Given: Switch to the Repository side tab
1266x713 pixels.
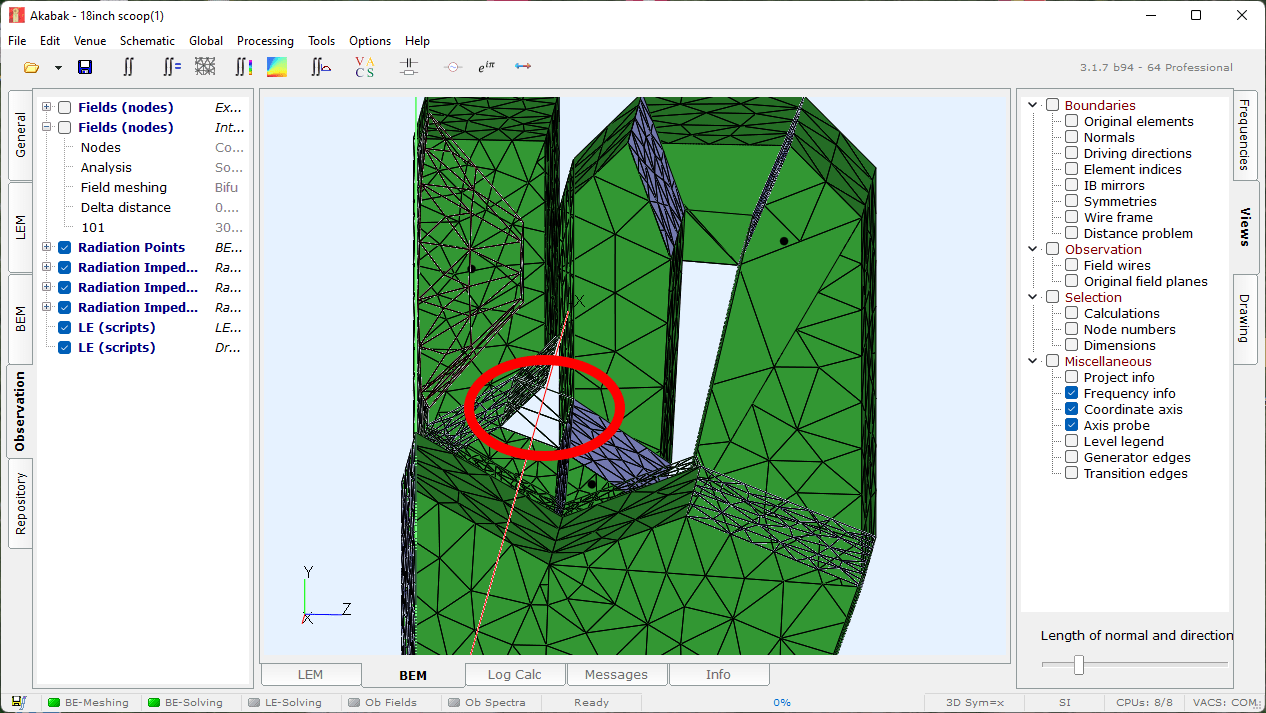Looking at the screenshot, I should [x=20, y=503].
